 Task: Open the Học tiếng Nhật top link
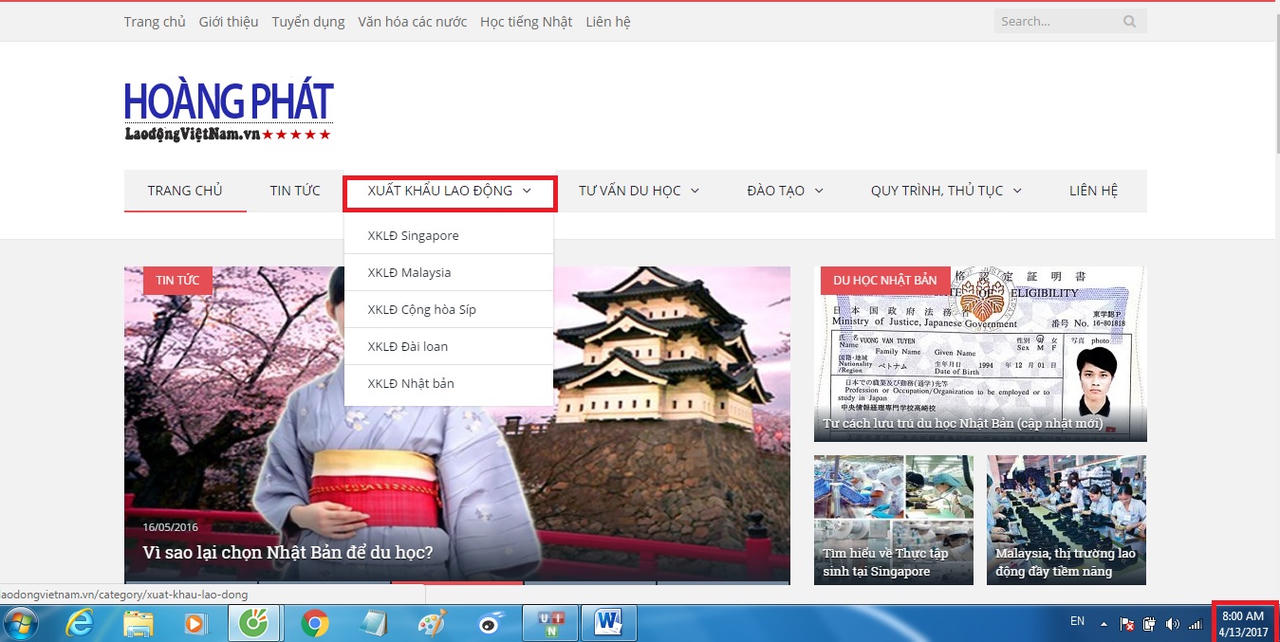click(526, 21)
